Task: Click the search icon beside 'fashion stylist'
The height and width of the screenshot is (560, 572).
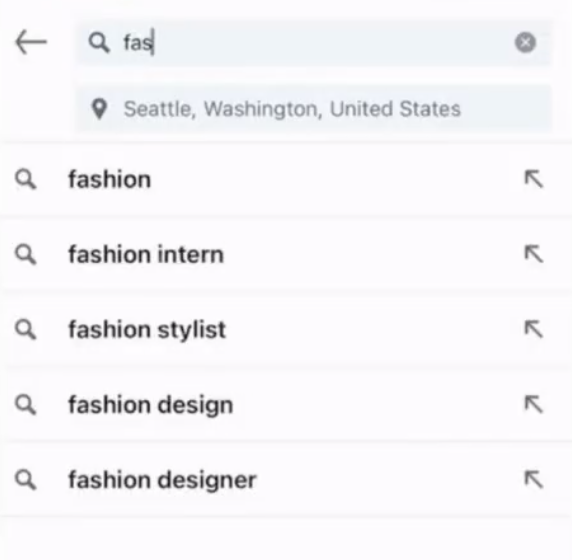Action: tap(26, 329)
